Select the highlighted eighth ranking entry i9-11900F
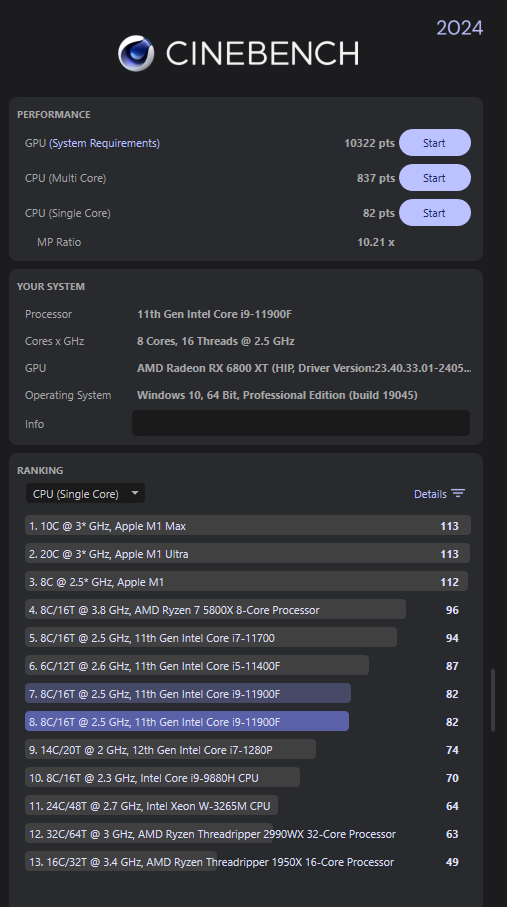The width and height of the screenshot is (507, 907). [x=248, y=721]
